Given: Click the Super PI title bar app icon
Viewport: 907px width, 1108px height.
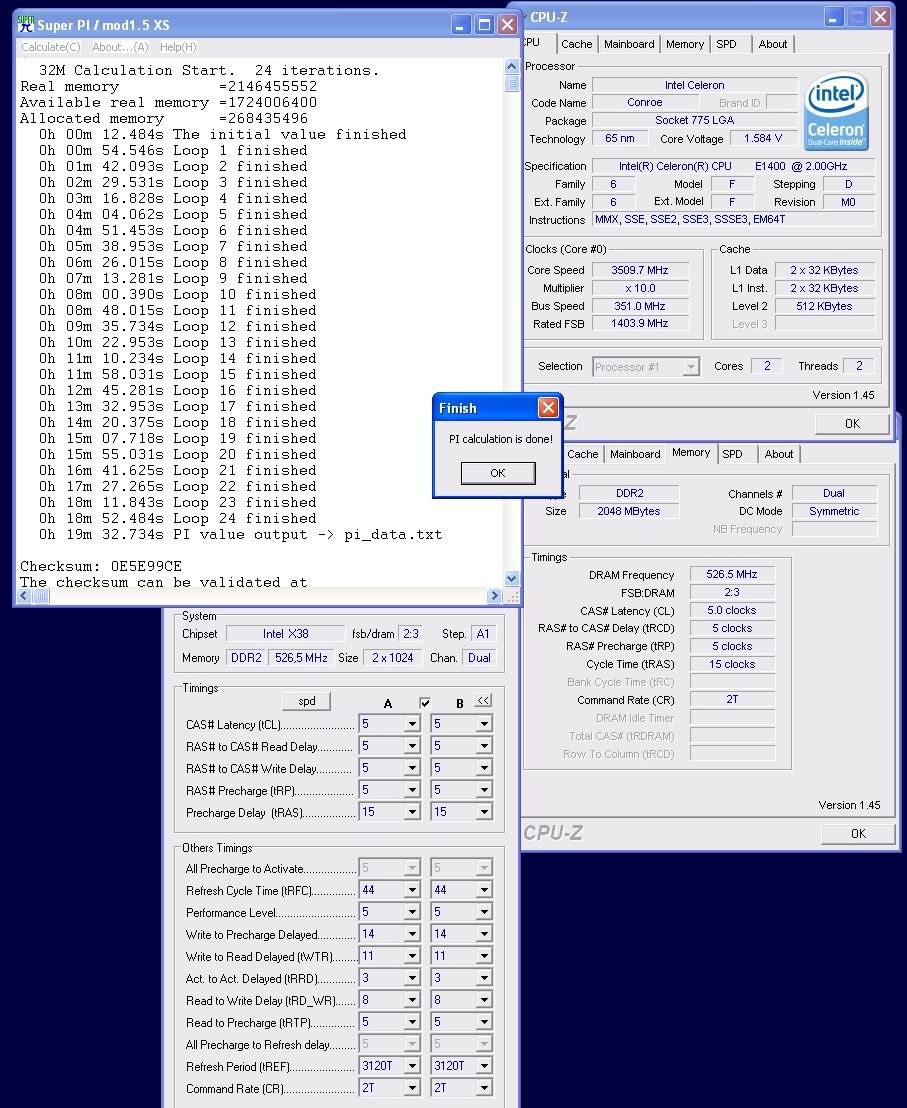Looking at the screenshot, I should tap(25, 23).
